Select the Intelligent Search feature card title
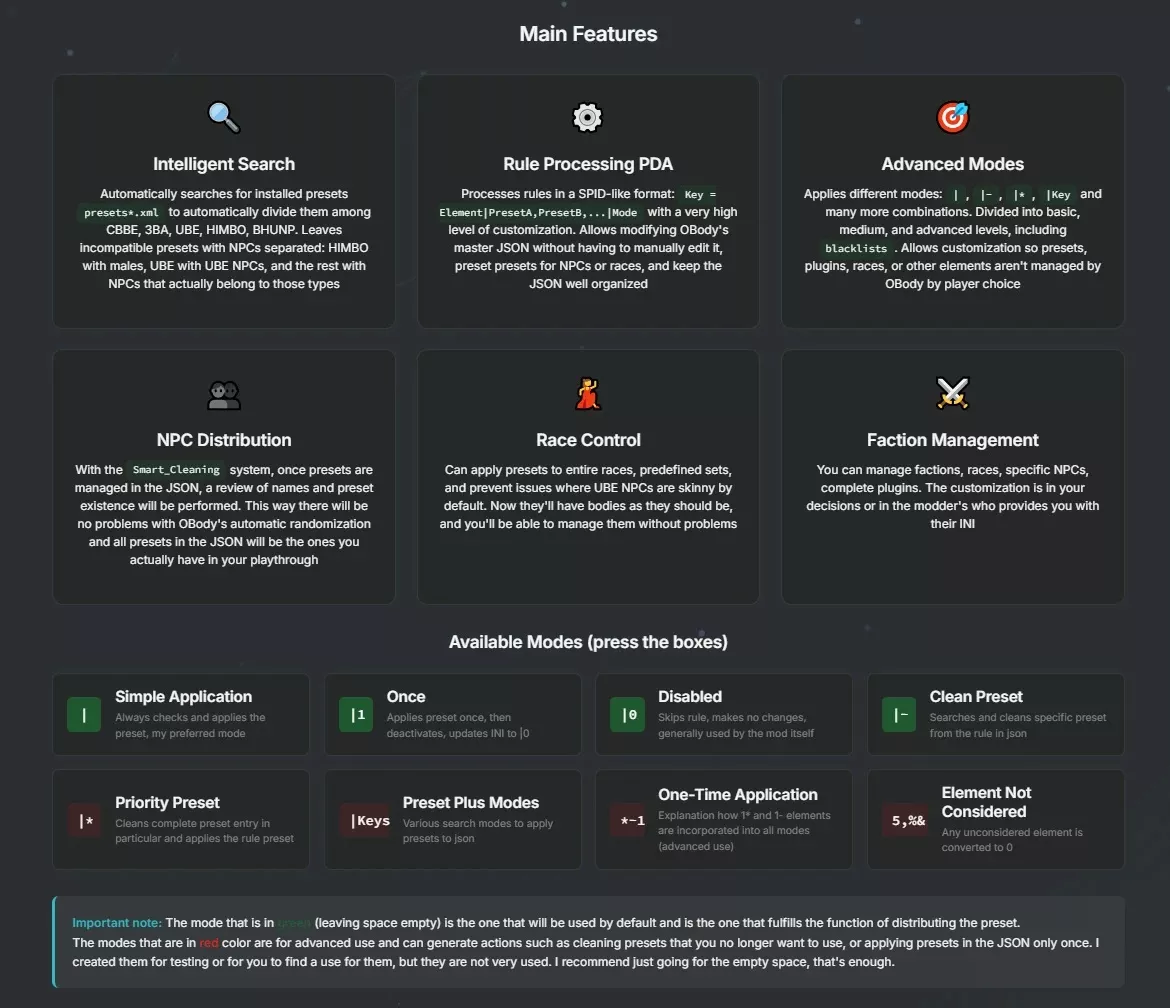The image size is (1170, 1008). pos(224,164)
